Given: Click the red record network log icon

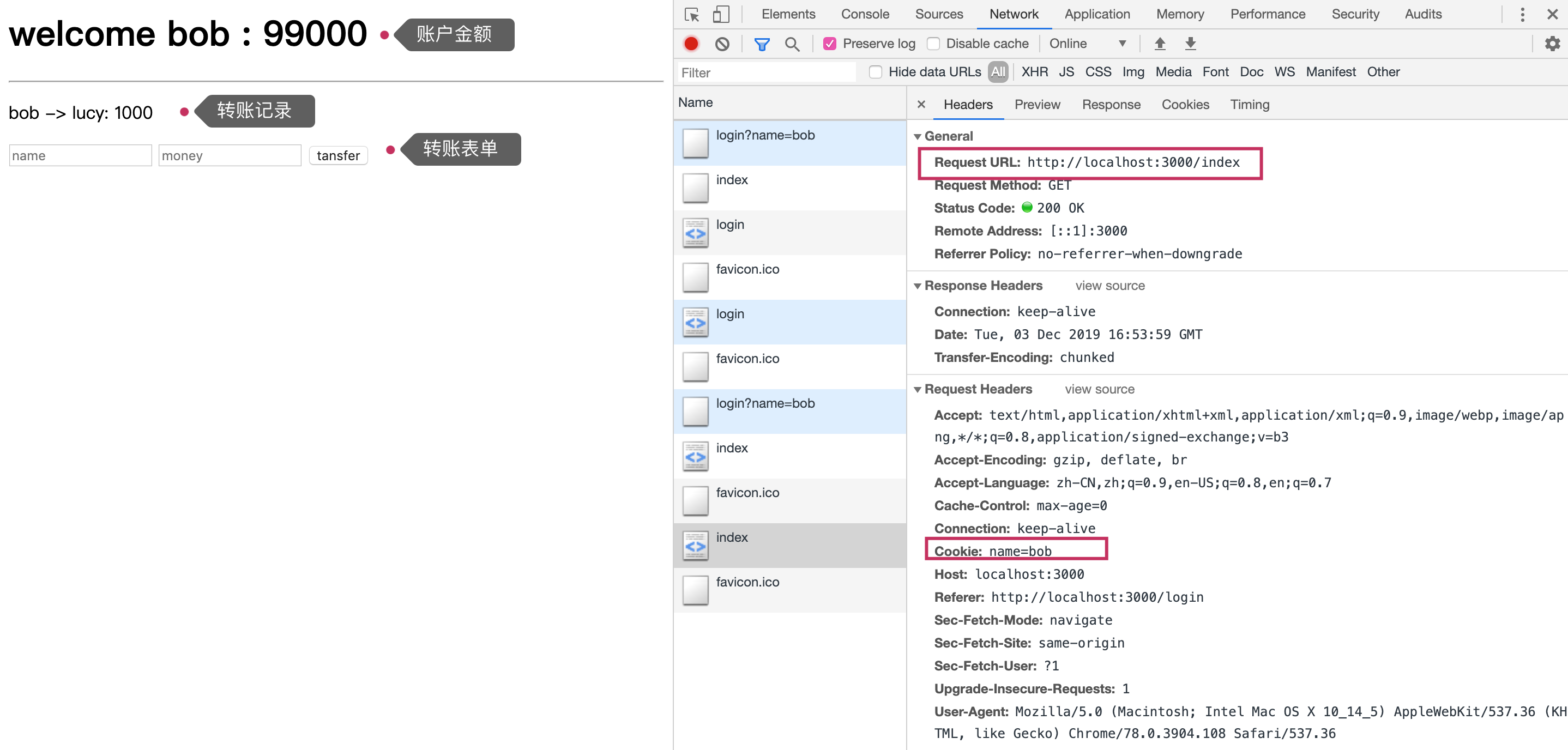Looking at the screenshot, I should [691, 44].
